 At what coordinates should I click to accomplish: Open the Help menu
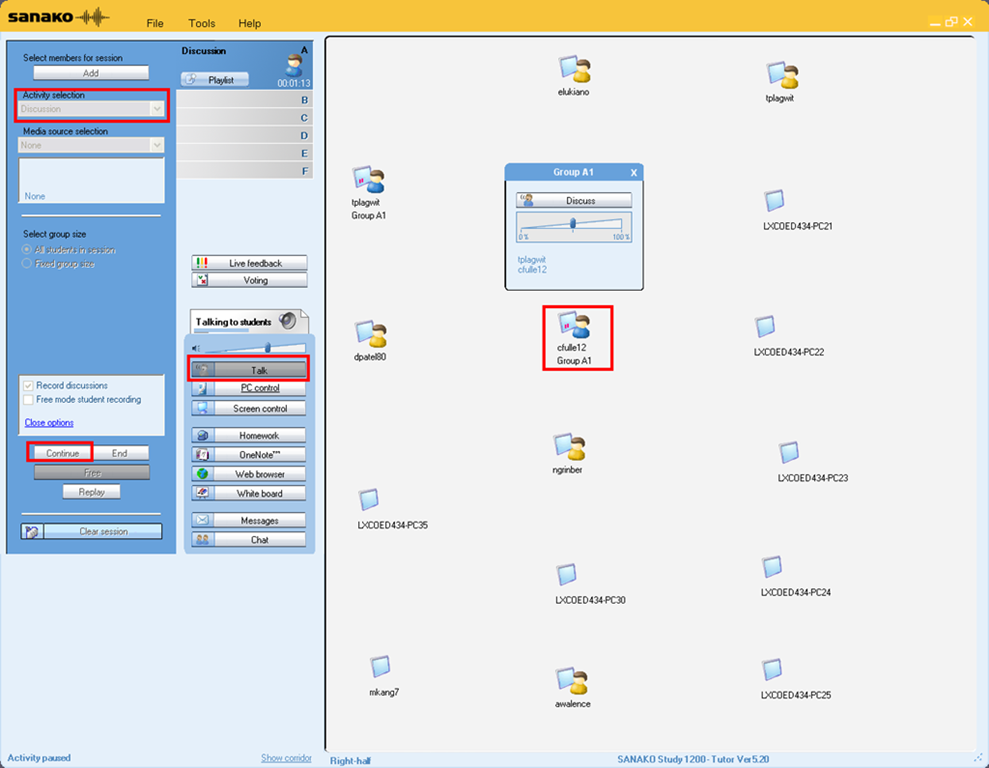[250, 23]
